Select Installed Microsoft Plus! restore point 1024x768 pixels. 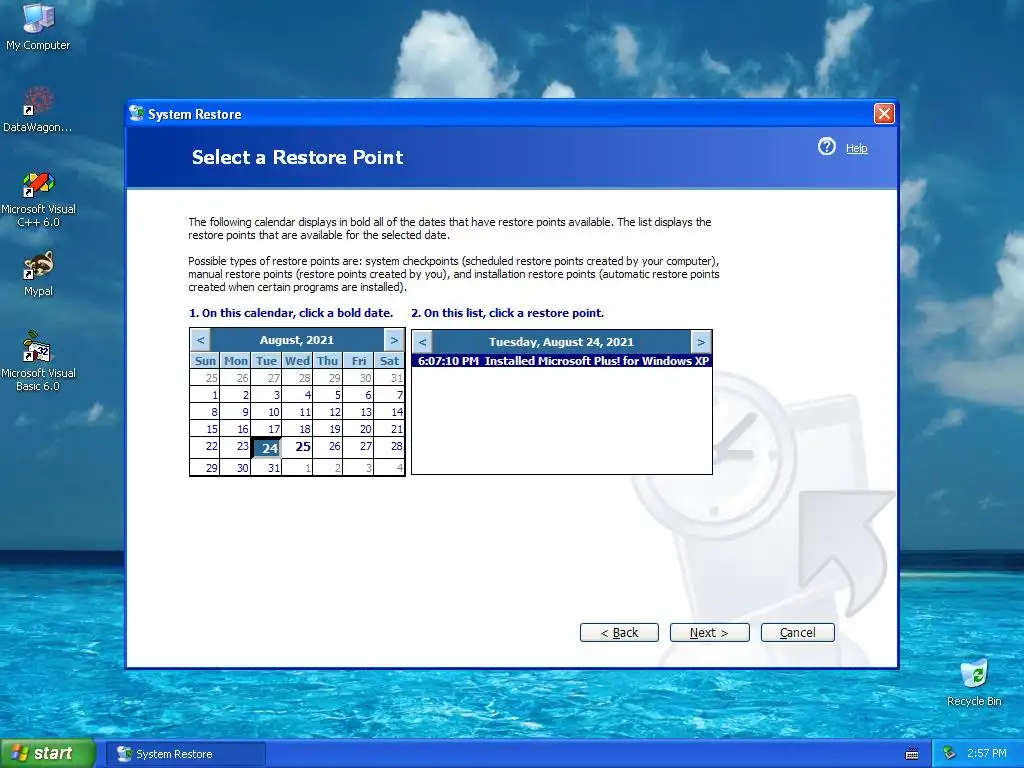[562, 360]
